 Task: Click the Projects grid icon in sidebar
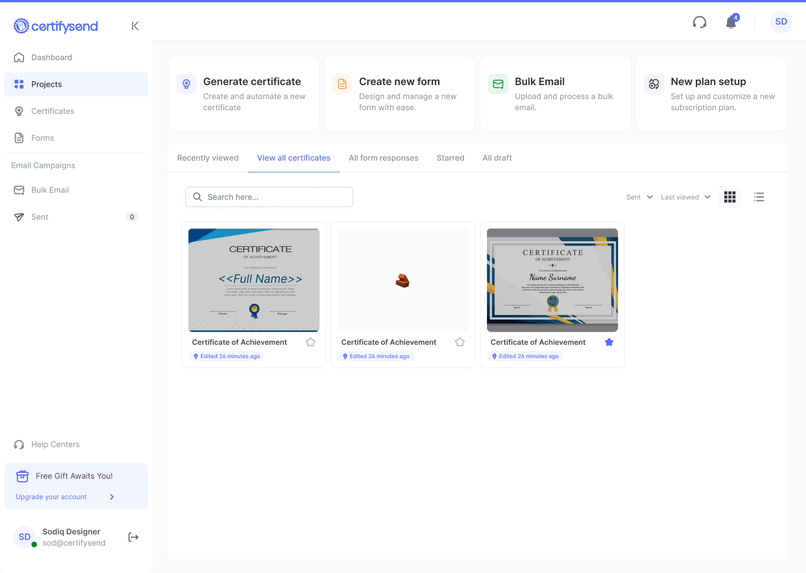pos(19,84)
